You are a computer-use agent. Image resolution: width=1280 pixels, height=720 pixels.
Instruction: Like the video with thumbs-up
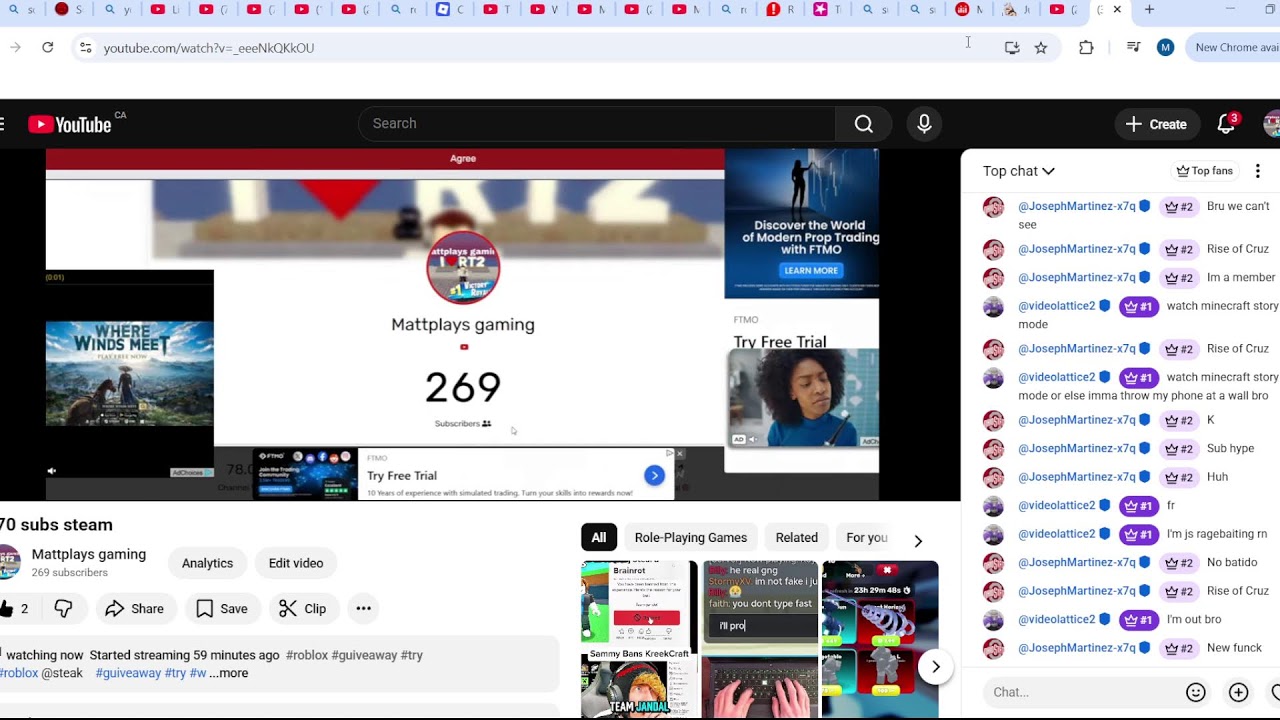point(13,608)
